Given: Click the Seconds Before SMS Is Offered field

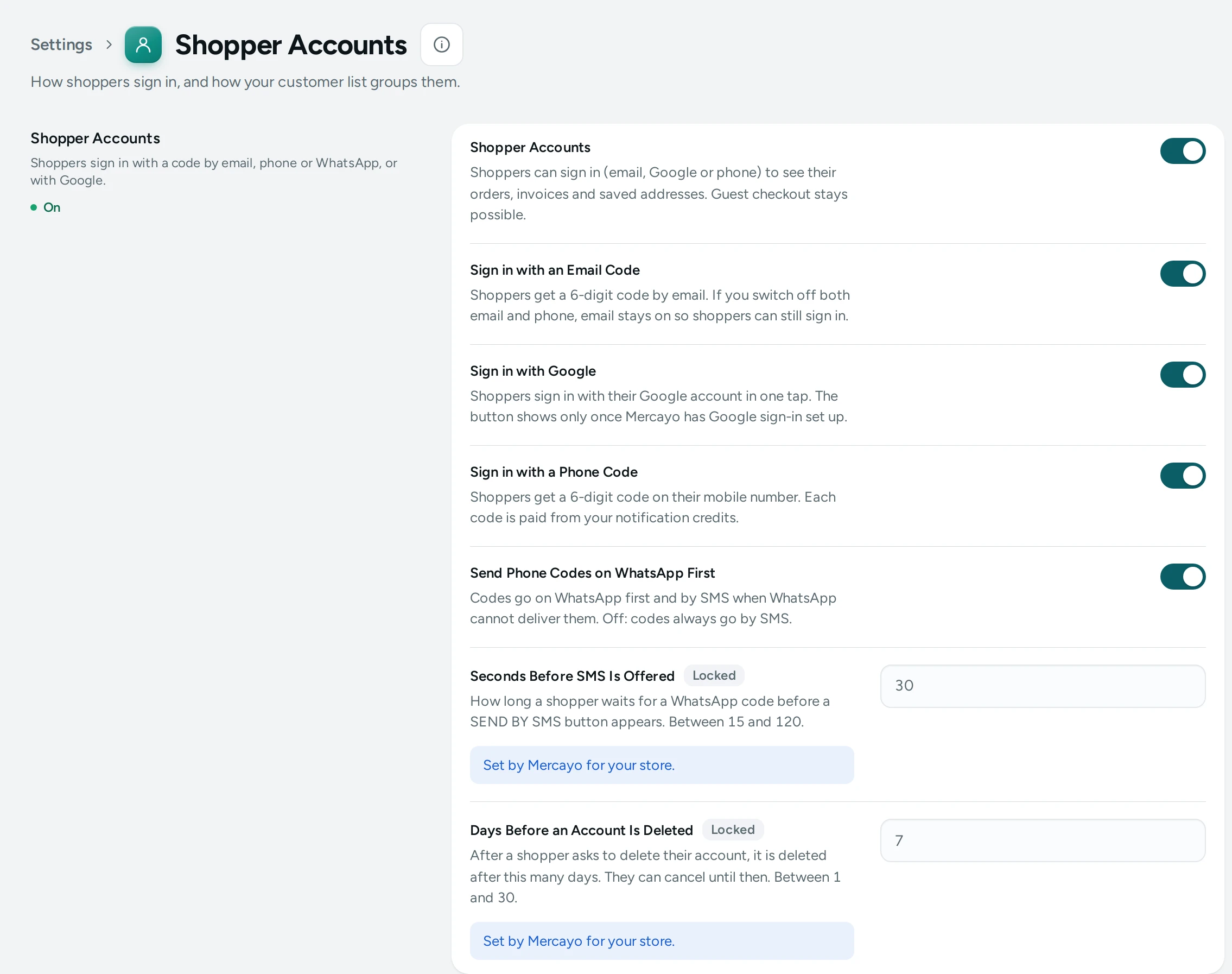Looking at the screenshot, I should point(1043,686).
